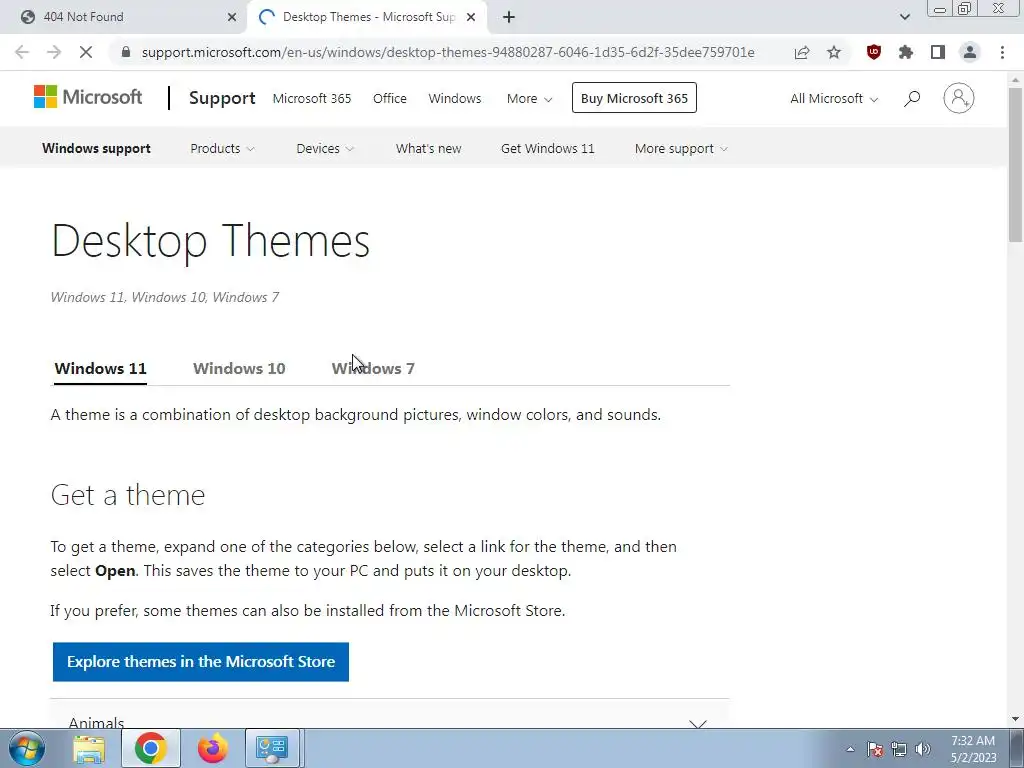Open File Explorer from taskbar
Viewport: 1024px width, 768px height.
89,748
